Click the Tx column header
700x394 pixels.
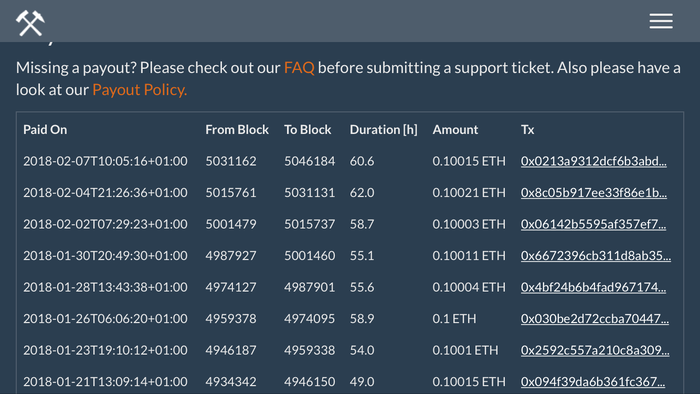pyautogui.click(x=527, y=129)
